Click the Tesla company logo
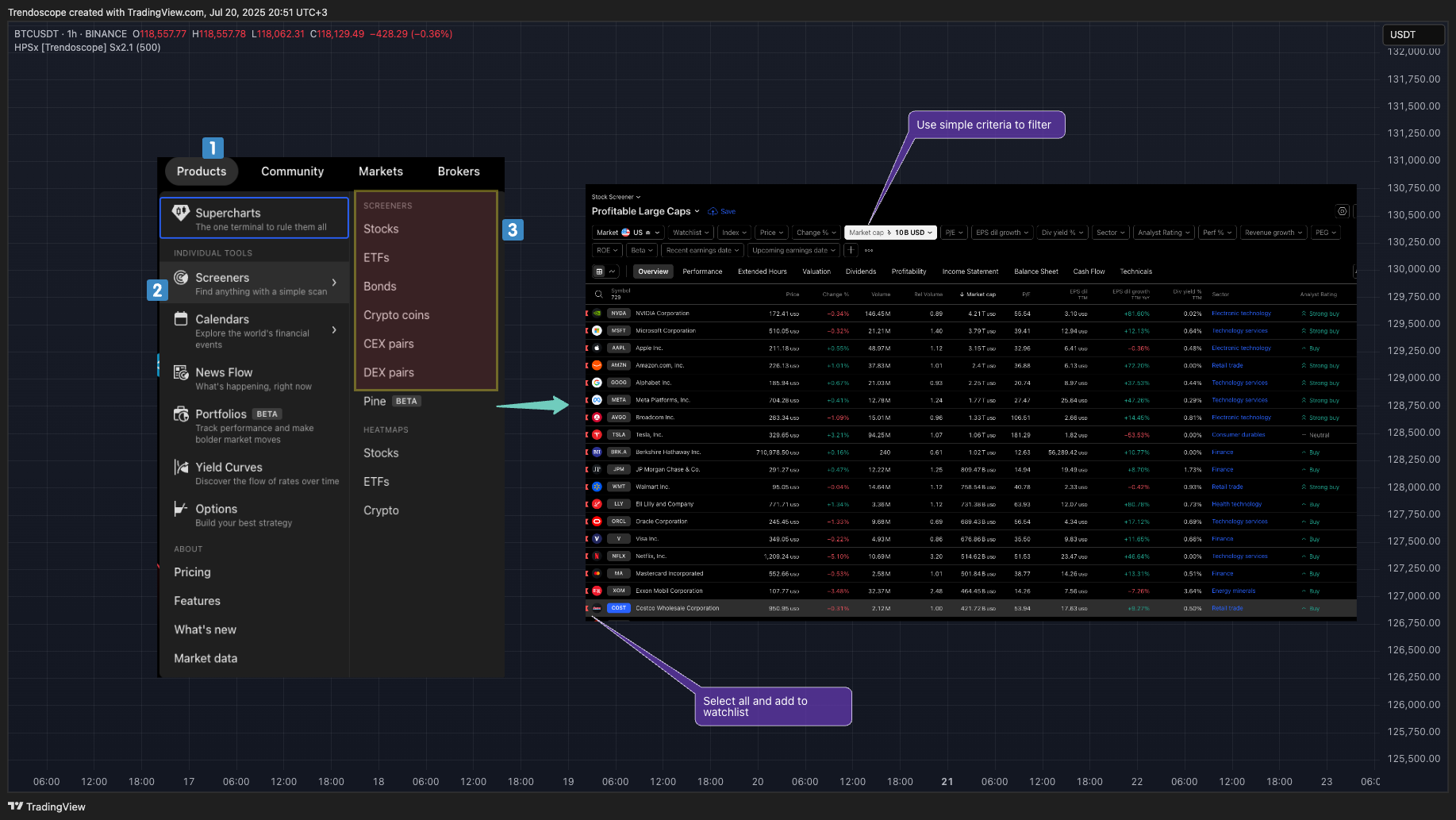Viewport: 1456px width, 820px height. (597, 435)
